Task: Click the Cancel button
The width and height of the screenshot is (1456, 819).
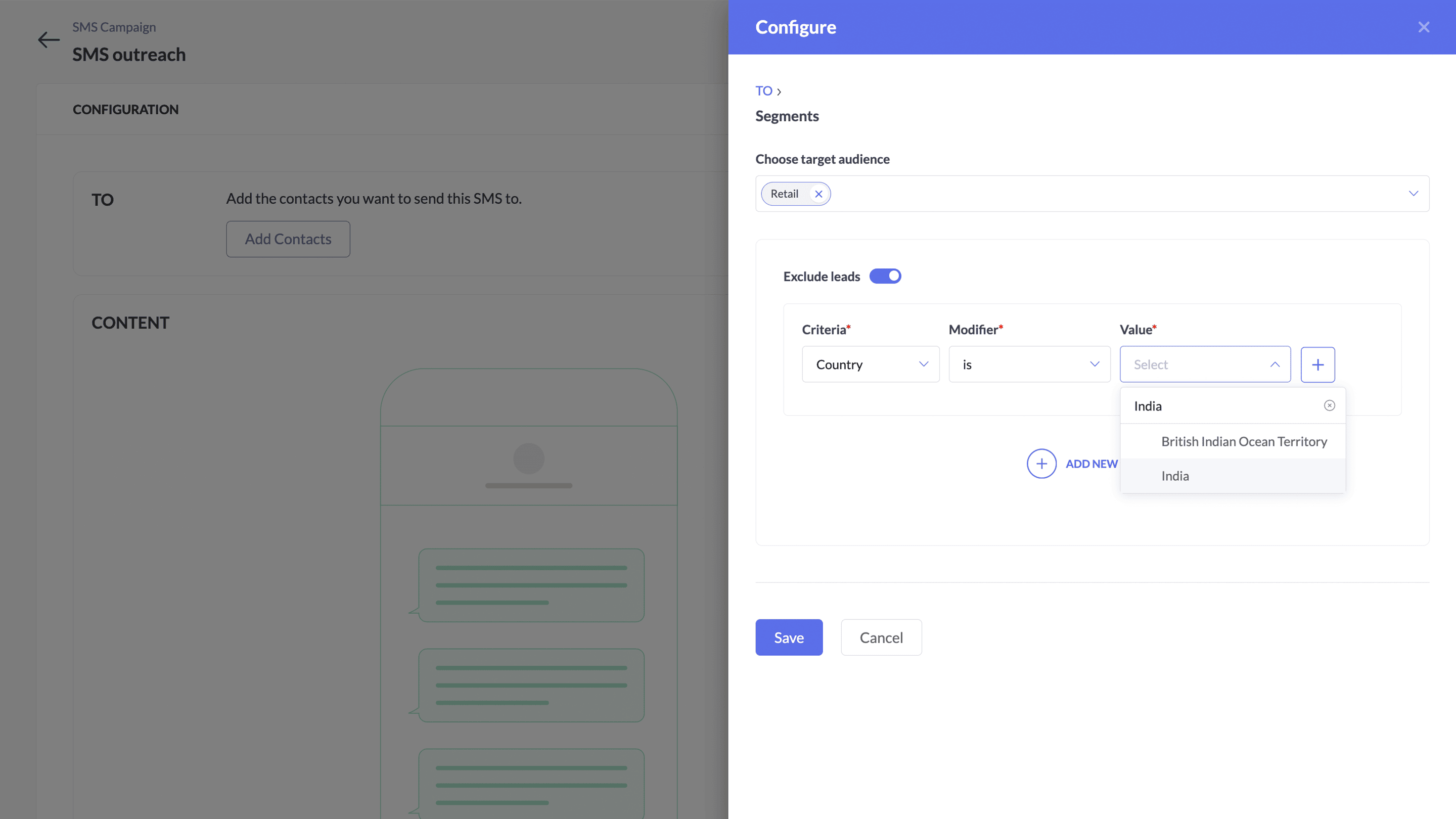Action: (881, 638)
